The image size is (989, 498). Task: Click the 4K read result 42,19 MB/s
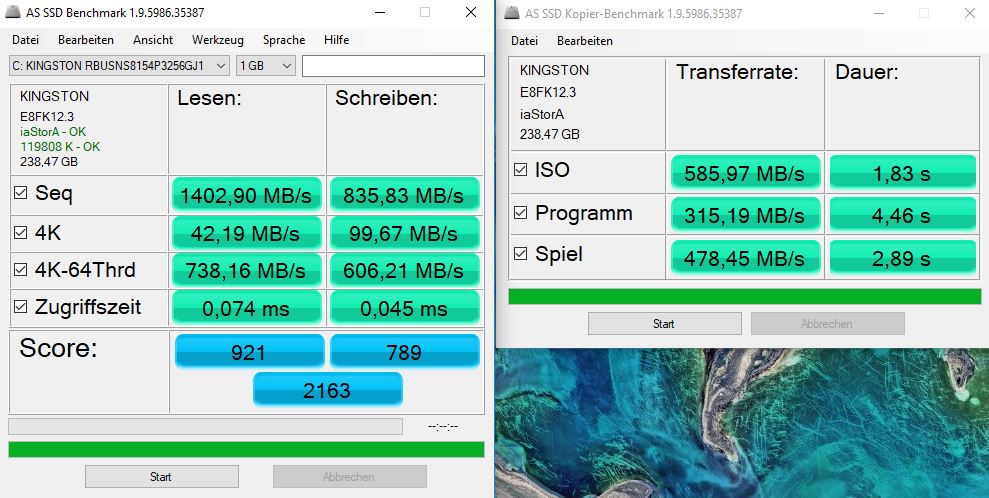tap(246, 233)
